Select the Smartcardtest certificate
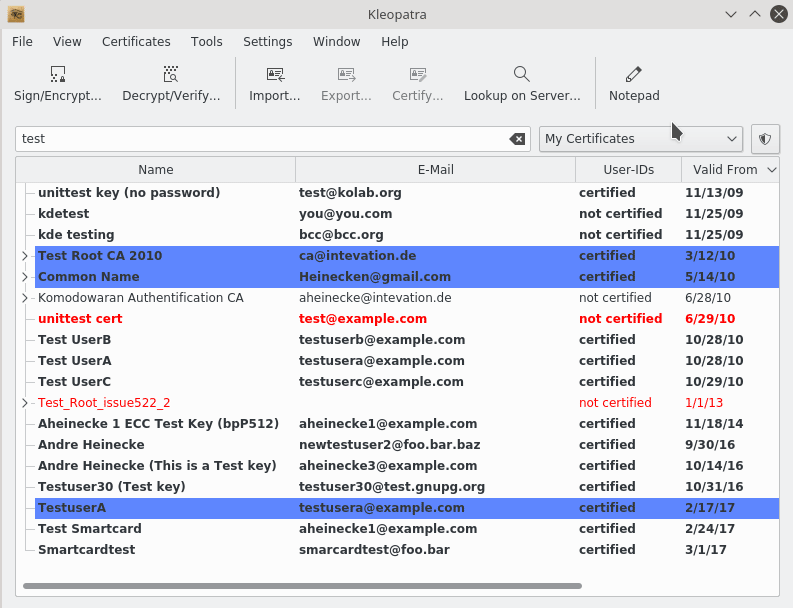 point(407,550)
